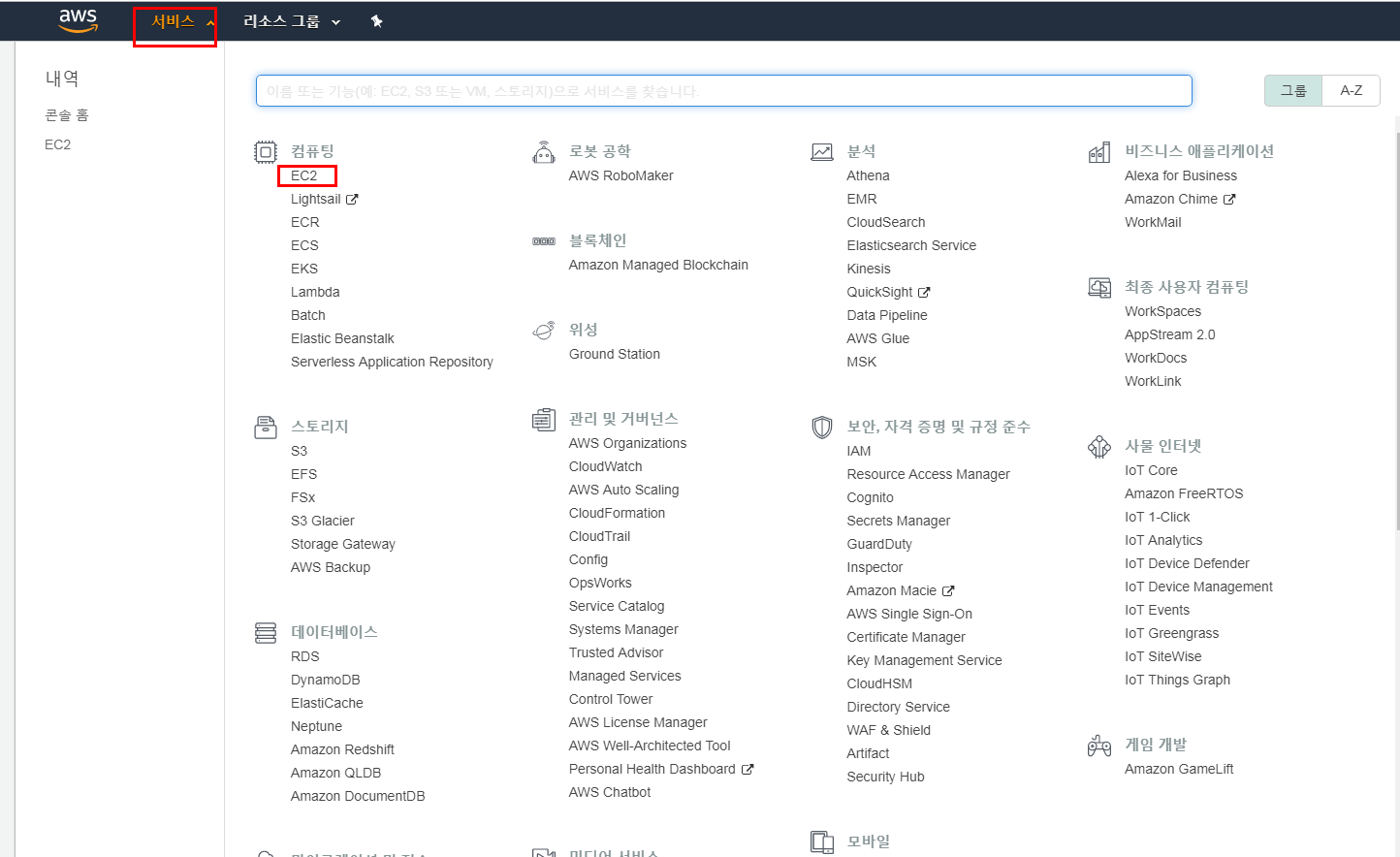Switch to 그룹 view

[x=1293, y=90]
